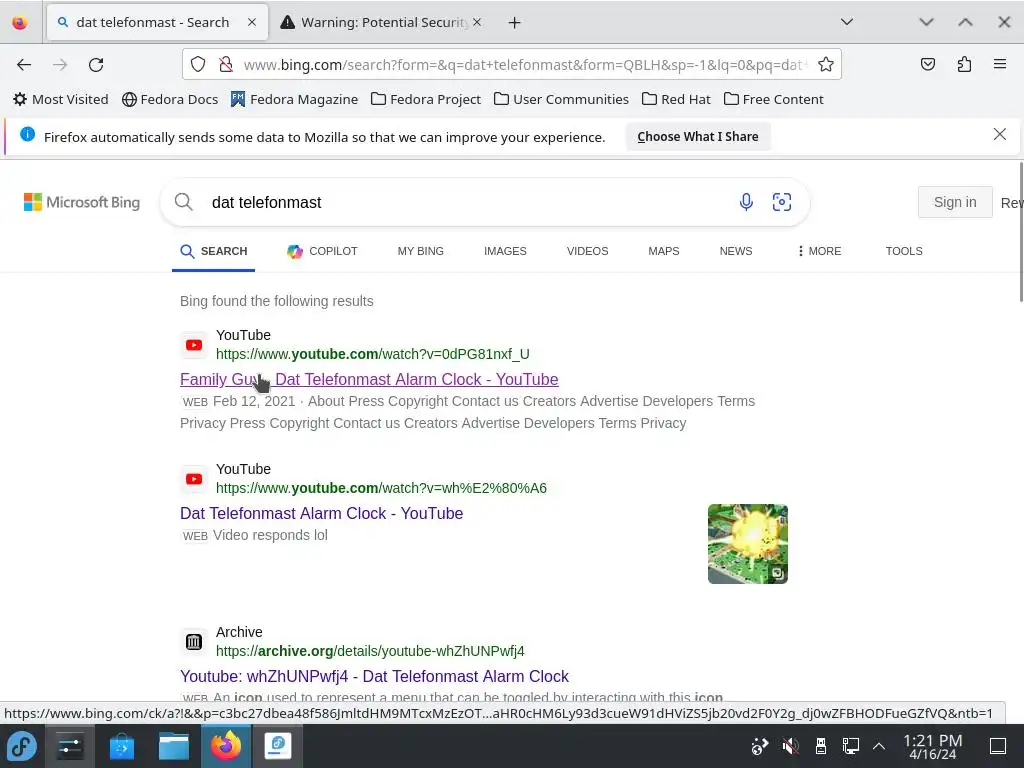Reload the current Bing page
This screenshot has width=1024, height=768.
[x=96, y=65]
